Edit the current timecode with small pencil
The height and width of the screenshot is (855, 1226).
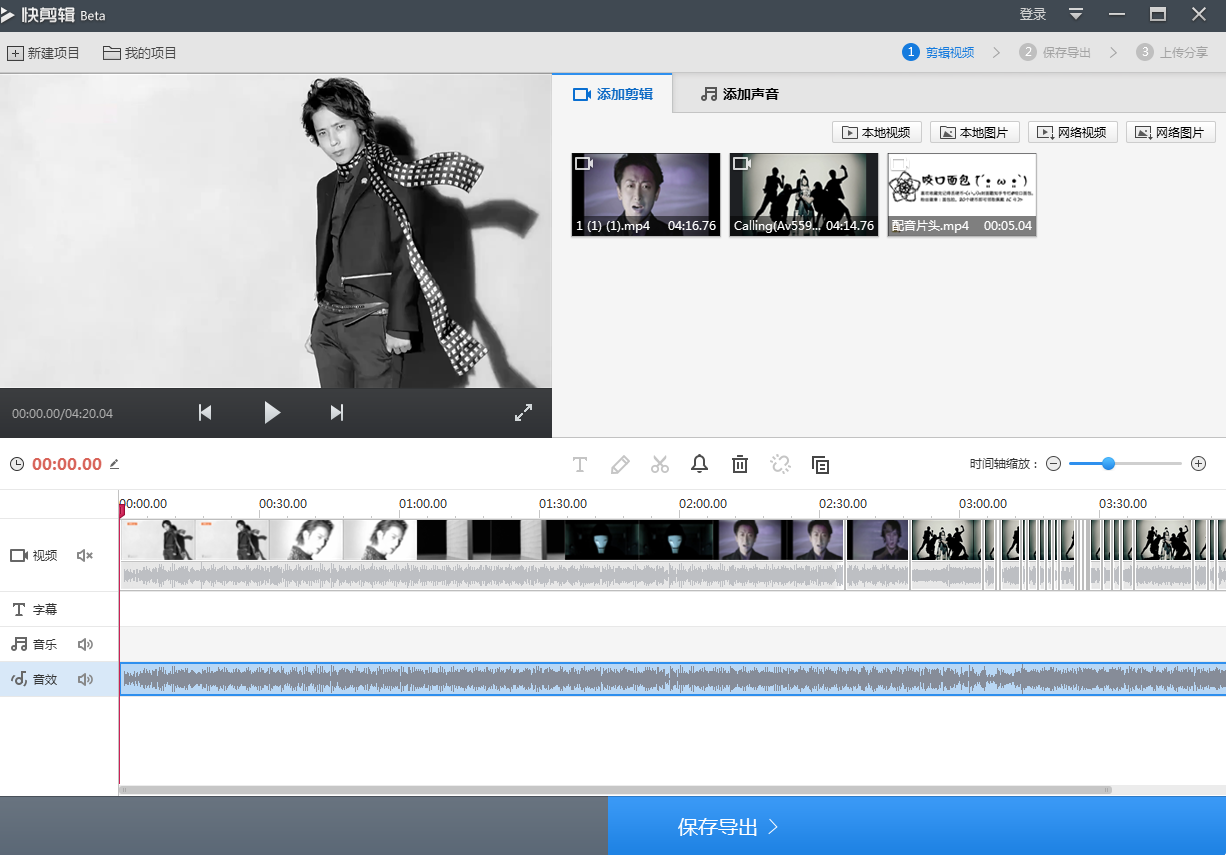point(114,464)
